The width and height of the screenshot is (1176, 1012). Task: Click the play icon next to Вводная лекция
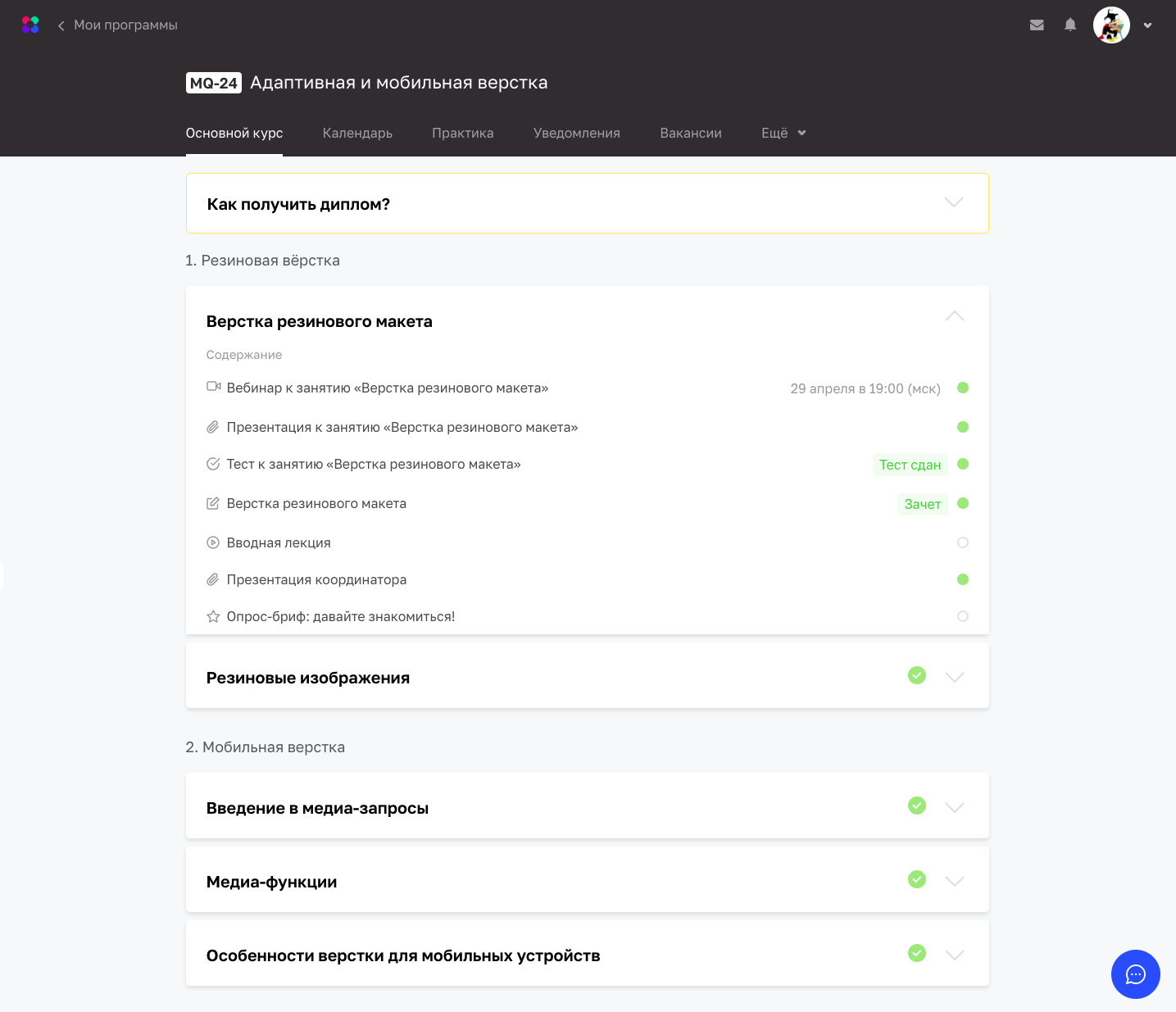(x=213, y=542)
